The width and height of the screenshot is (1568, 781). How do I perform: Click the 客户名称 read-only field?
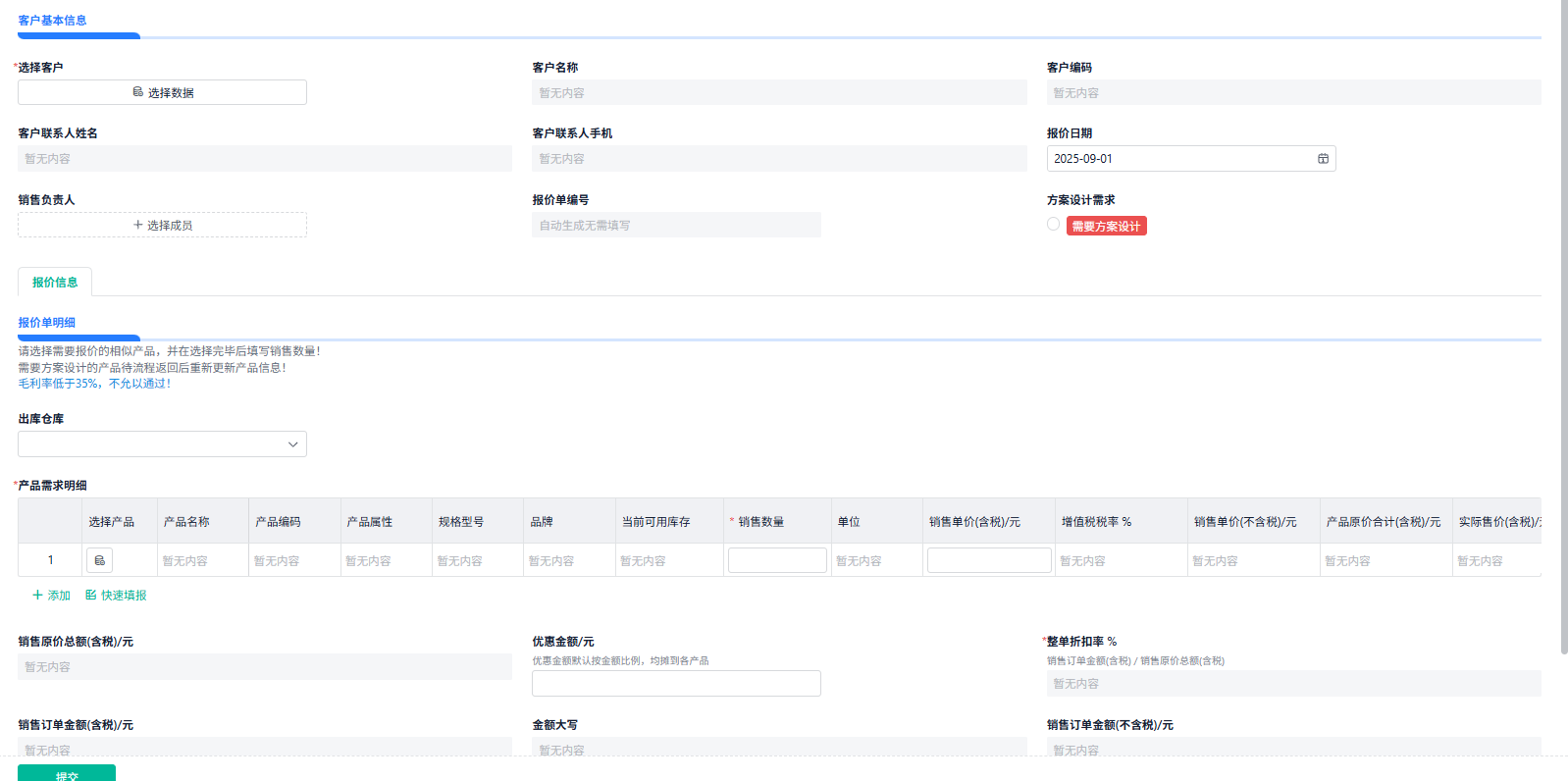coord(779,92)
